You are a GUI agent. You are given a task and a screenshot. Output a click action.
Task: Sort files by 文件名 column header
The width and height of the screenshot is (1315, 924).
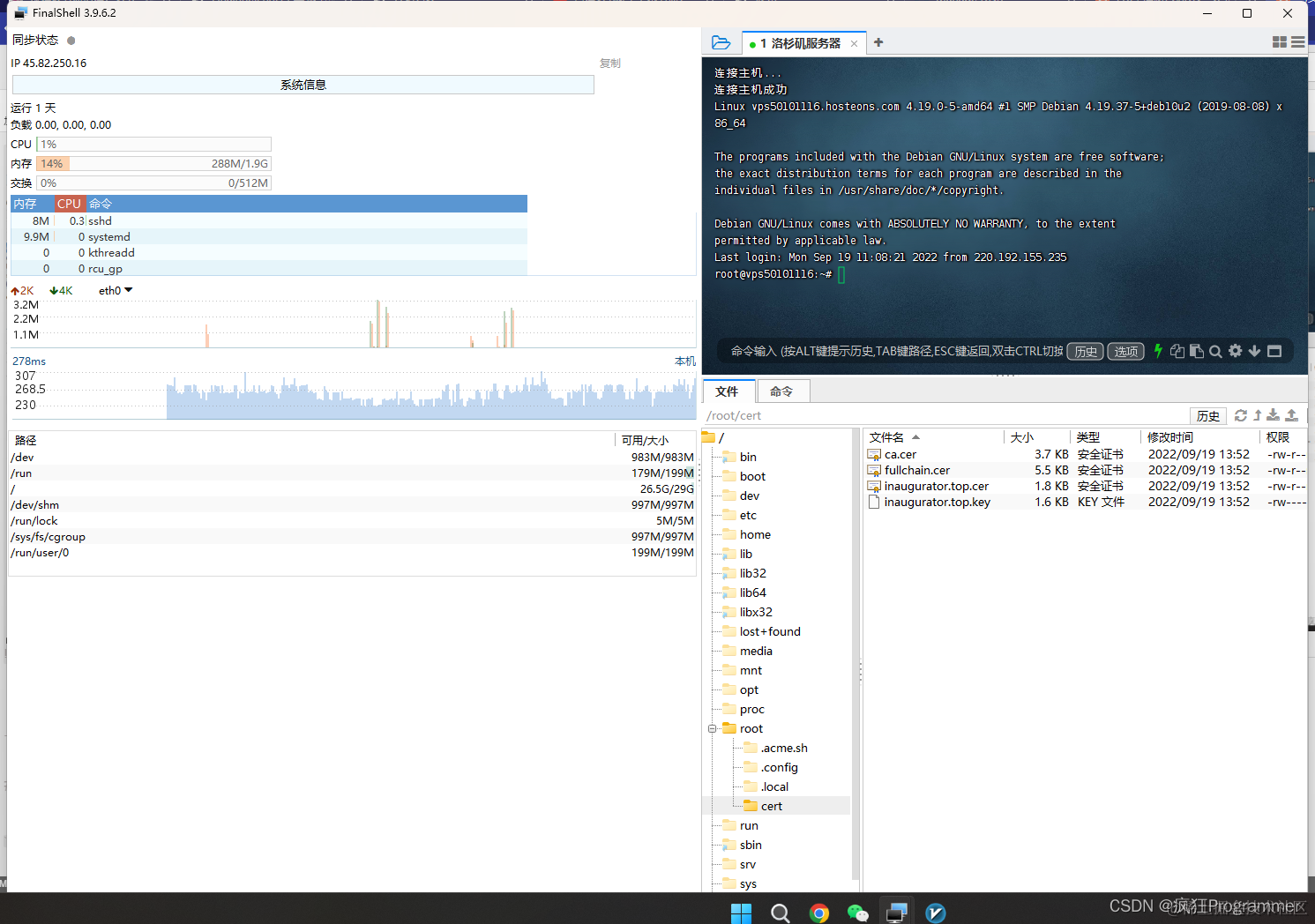933,437
